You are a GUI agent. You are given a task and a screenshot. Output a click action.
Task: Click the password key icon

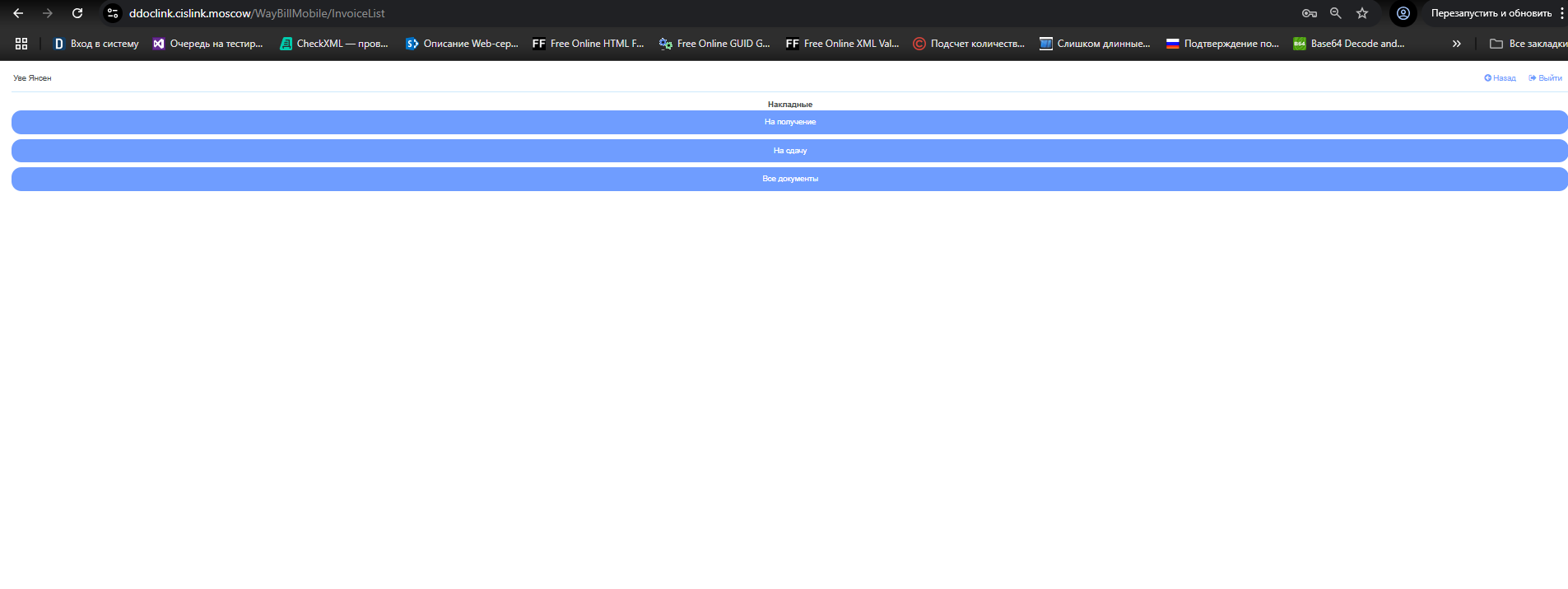tap(1310, 13)
